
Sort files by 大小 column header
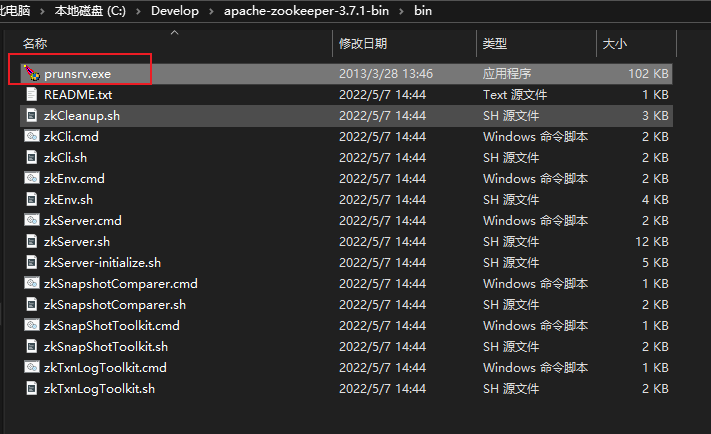(x=614, y=44)
